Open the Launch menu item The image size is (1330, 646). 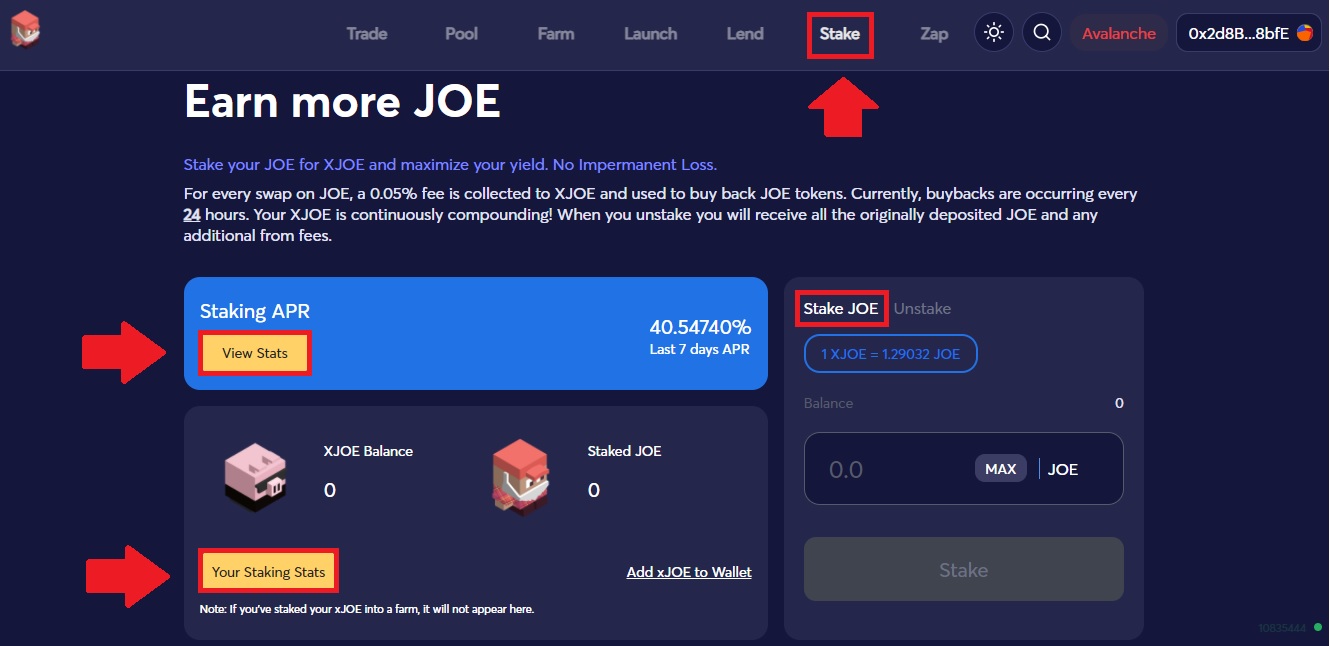[x=651, y=34]
